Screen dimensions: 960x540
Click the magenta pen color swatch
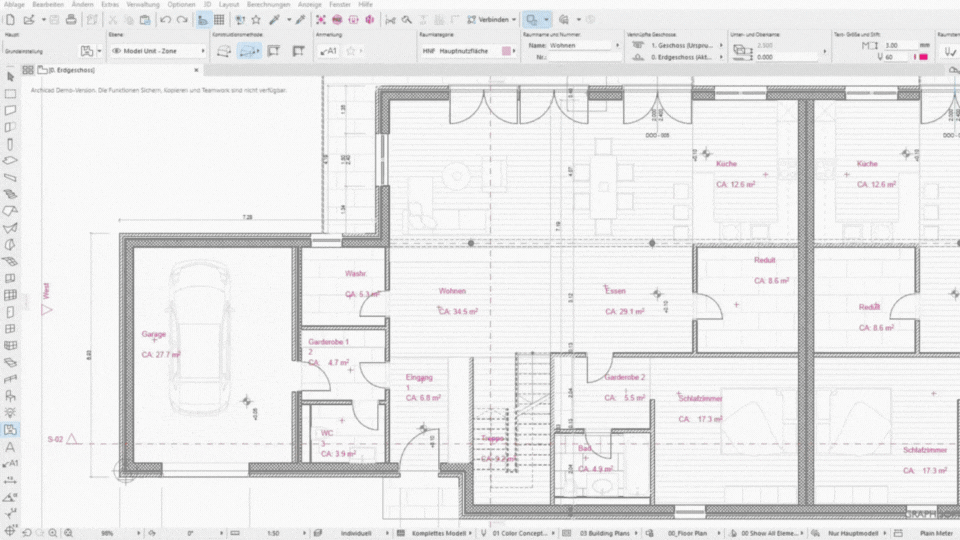pyautogui.click(x=924, y=57)
